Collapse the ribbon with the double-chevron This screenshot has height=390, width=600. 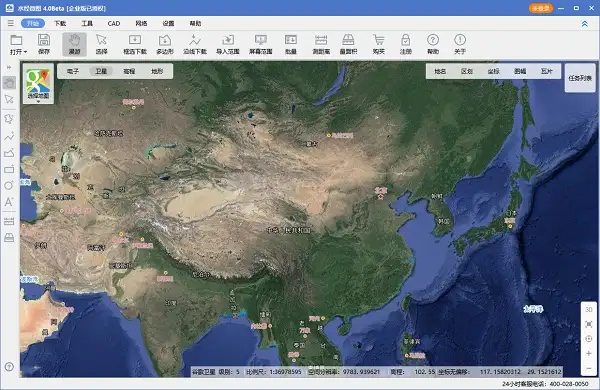point(585,24)
